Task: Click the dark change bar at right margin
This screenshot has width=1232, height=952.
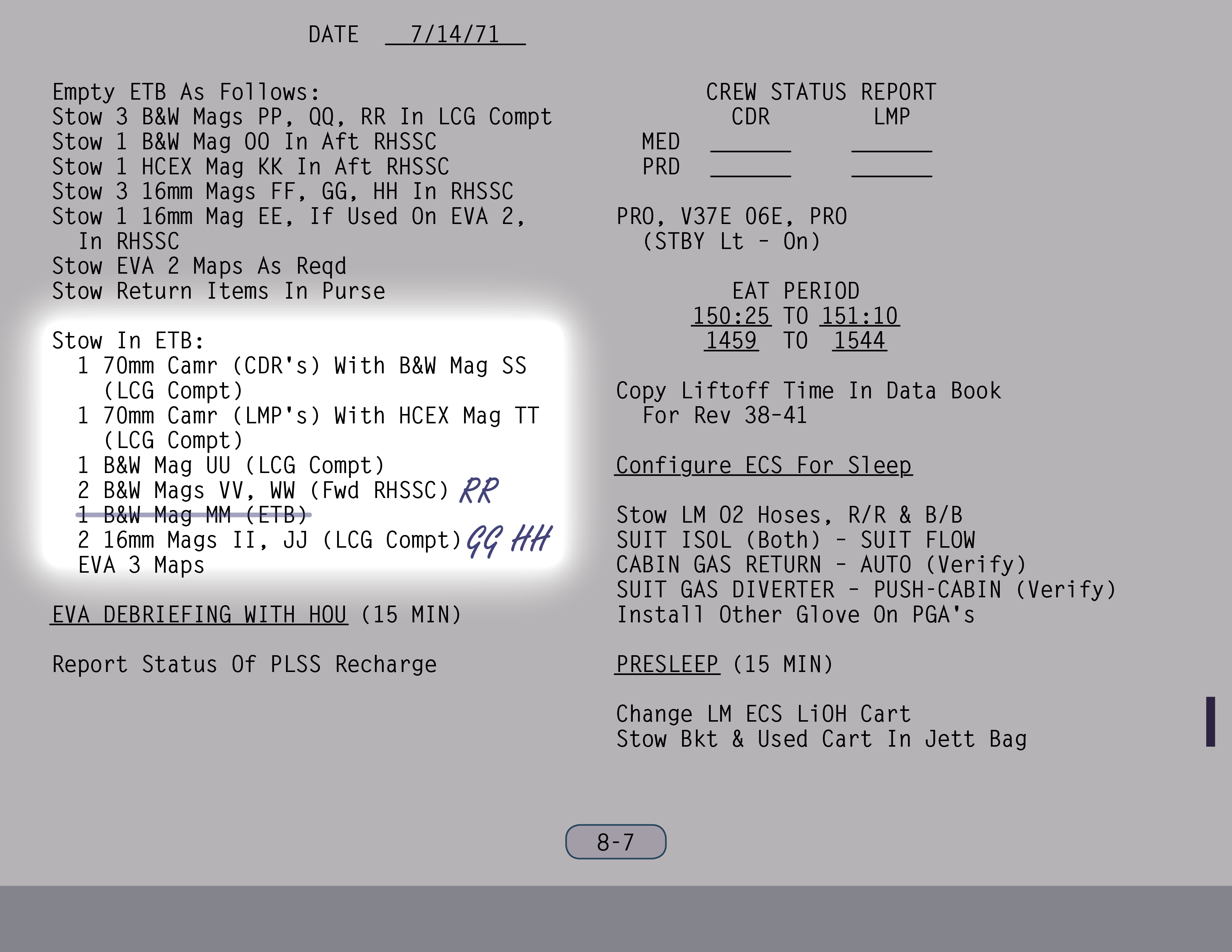Action: [x=1210, y=721]
